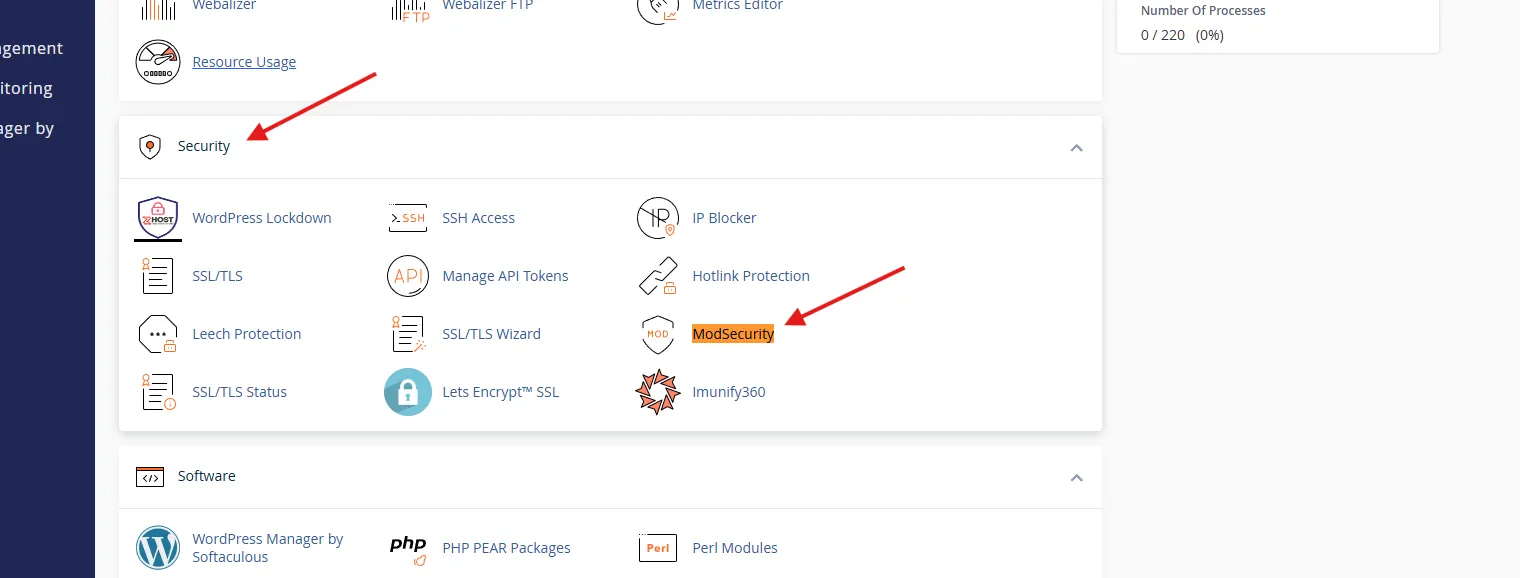The width and height of the screenshot is (1520, 578).
Task: Open the Hotlink Protection chain icon
Action: click(x=658, y=276)
